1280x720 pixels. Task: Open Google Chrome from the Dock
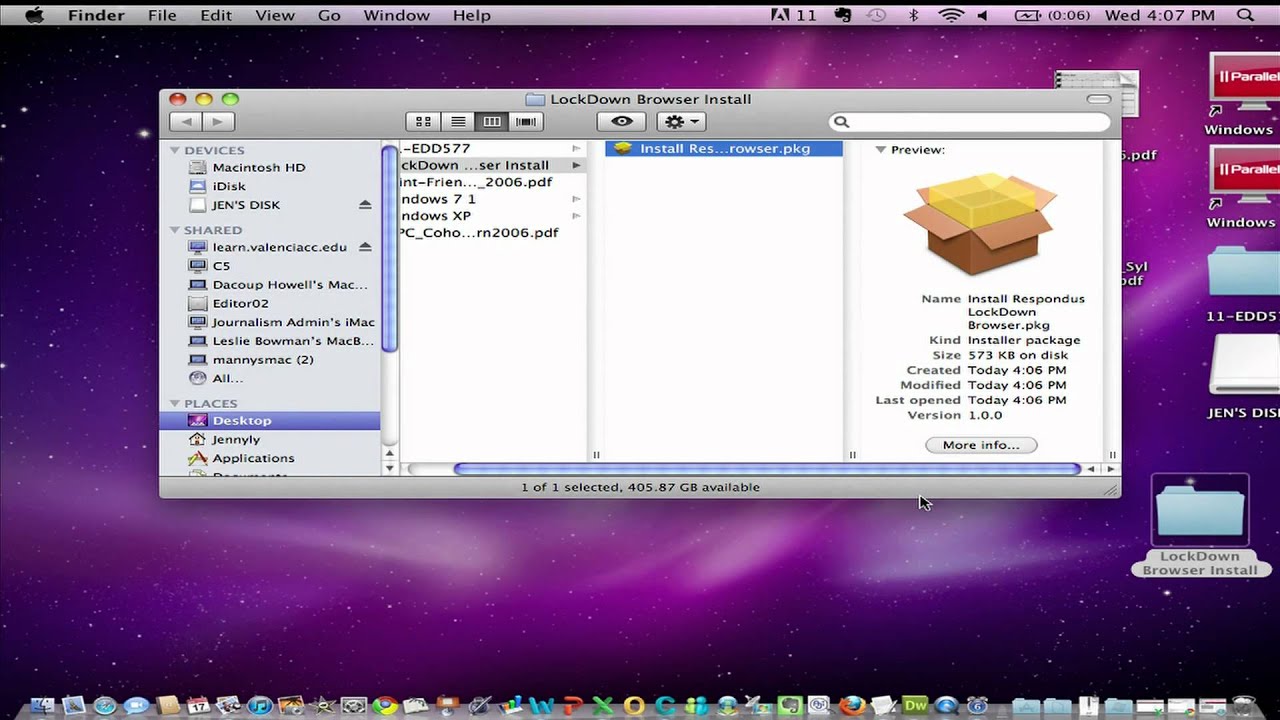coord(384,706)
